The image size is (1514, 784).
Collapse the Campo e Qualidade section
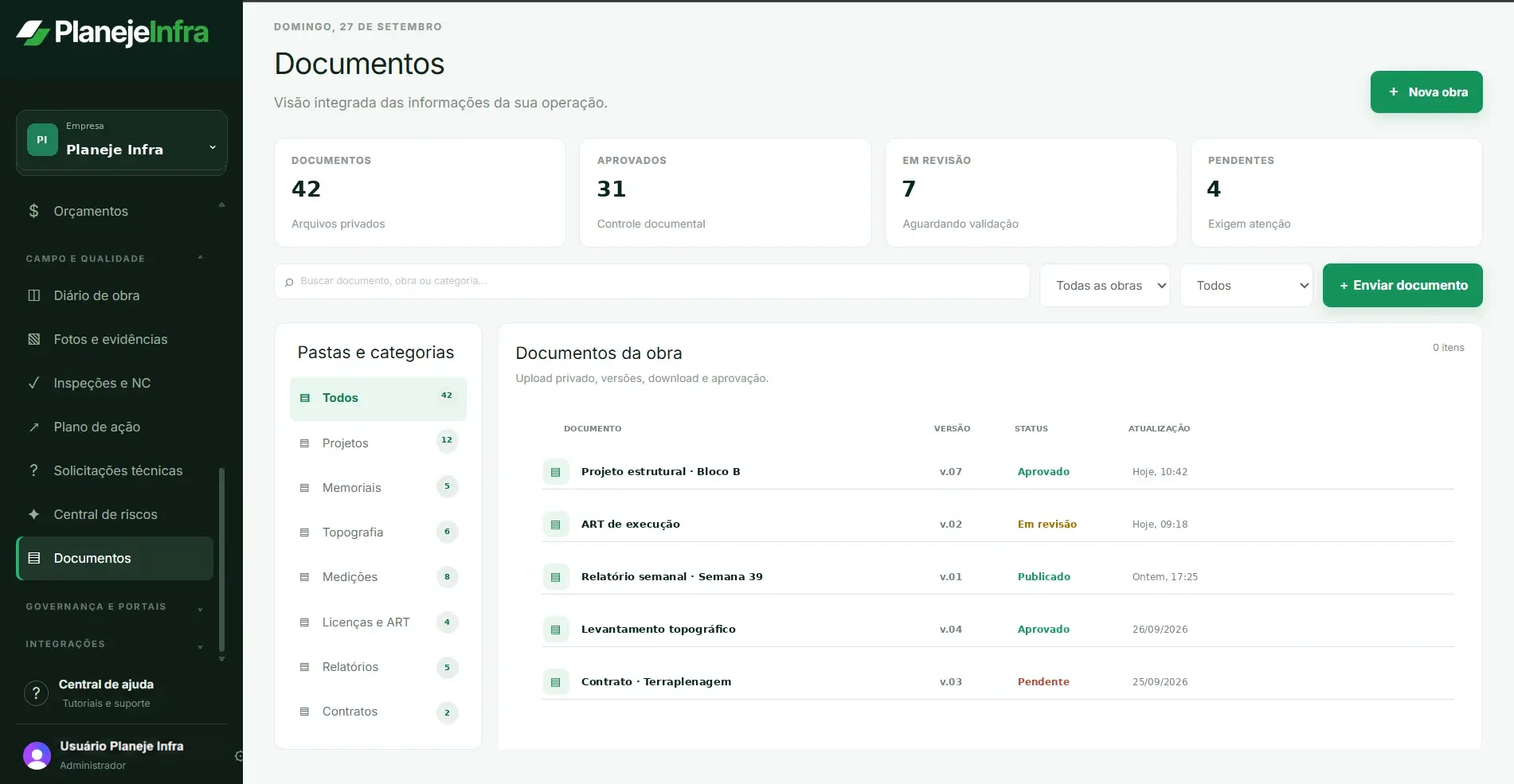[x=200, y=259]
